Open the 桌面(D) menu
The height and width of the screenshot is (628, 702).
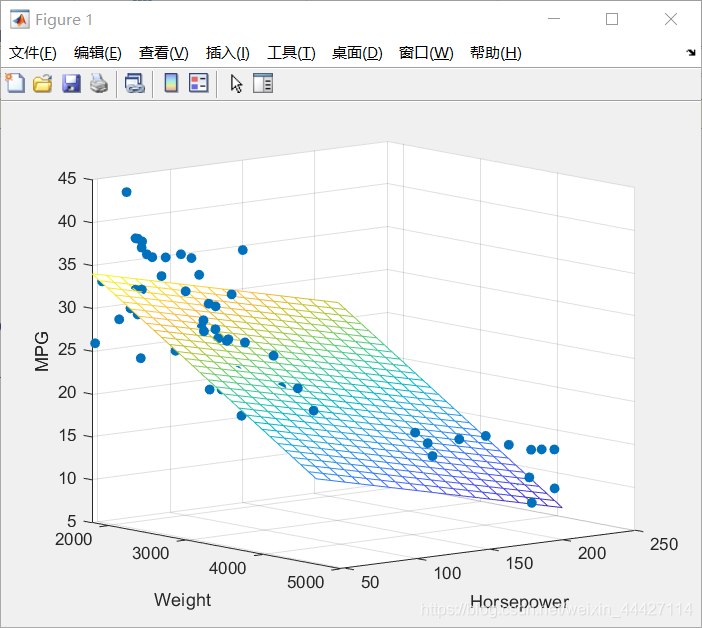tap(357, 53)
